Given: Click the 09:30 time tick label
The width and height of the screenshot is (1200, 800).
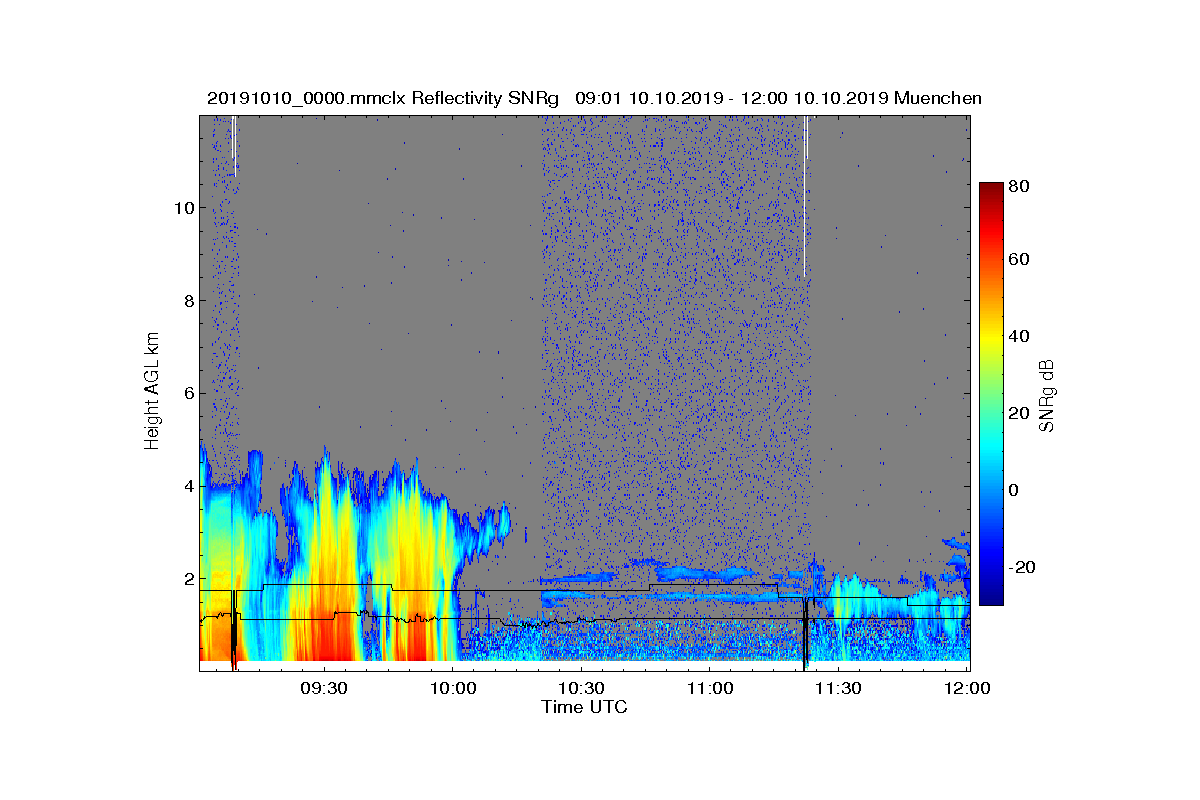Looking at the screenshot, I should [324, 688].
